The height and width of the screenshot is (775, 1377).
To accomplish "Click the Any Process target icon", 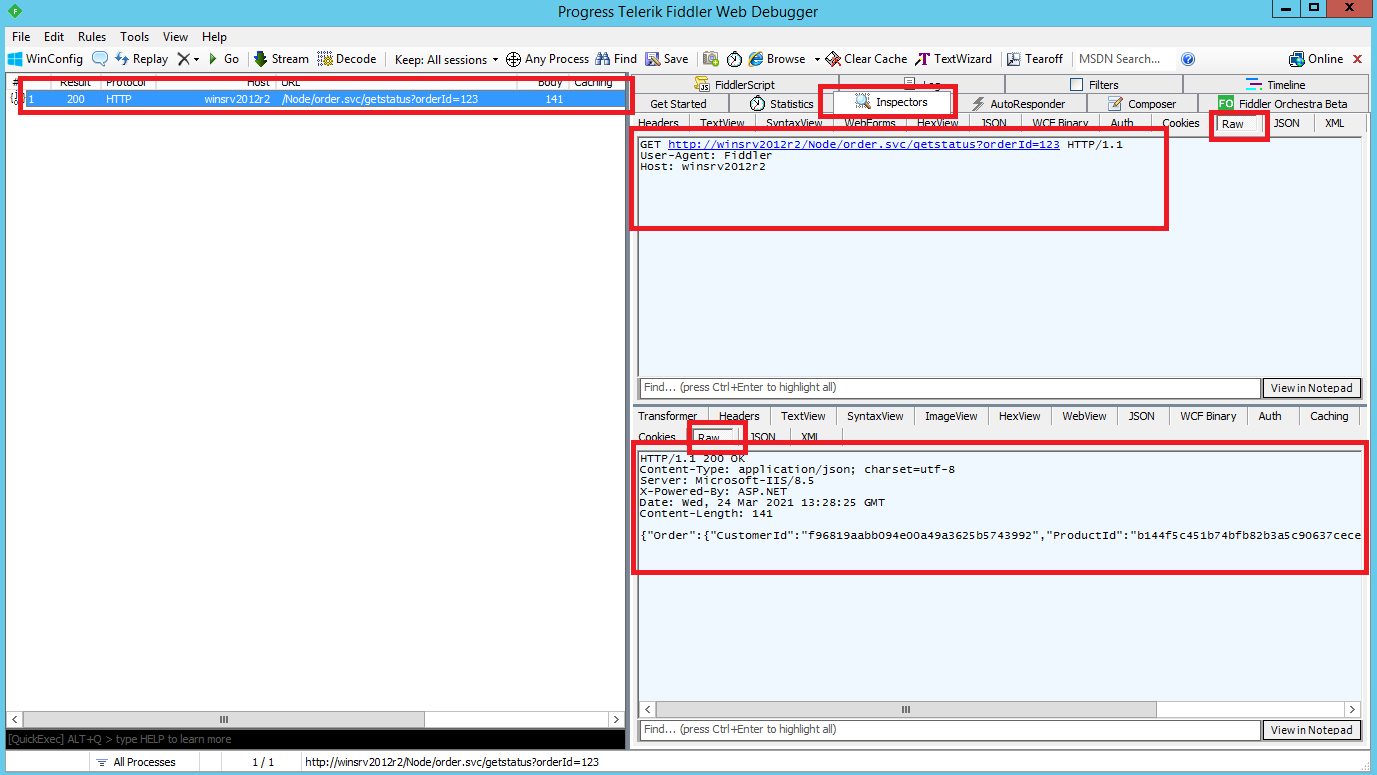I will point(513,59).
